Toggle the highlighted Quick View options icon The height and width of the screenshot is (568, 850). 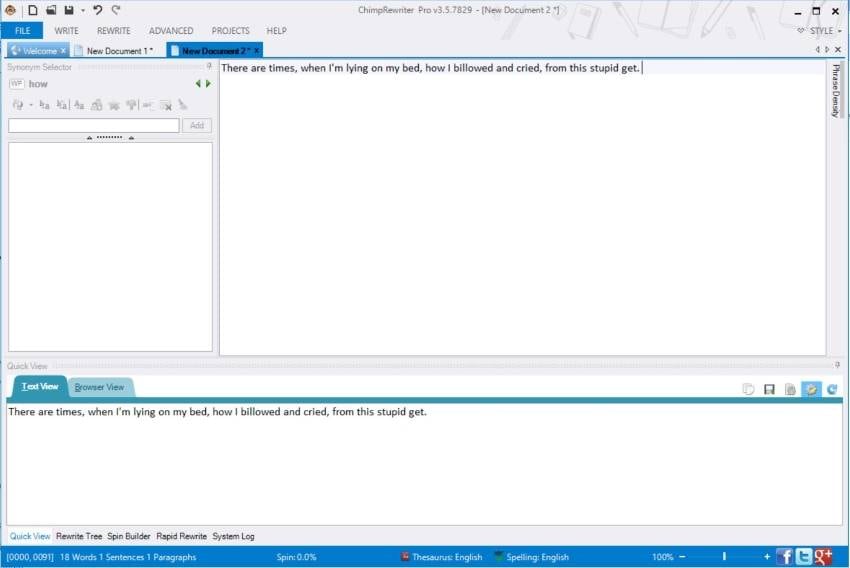tap(811, 389)
